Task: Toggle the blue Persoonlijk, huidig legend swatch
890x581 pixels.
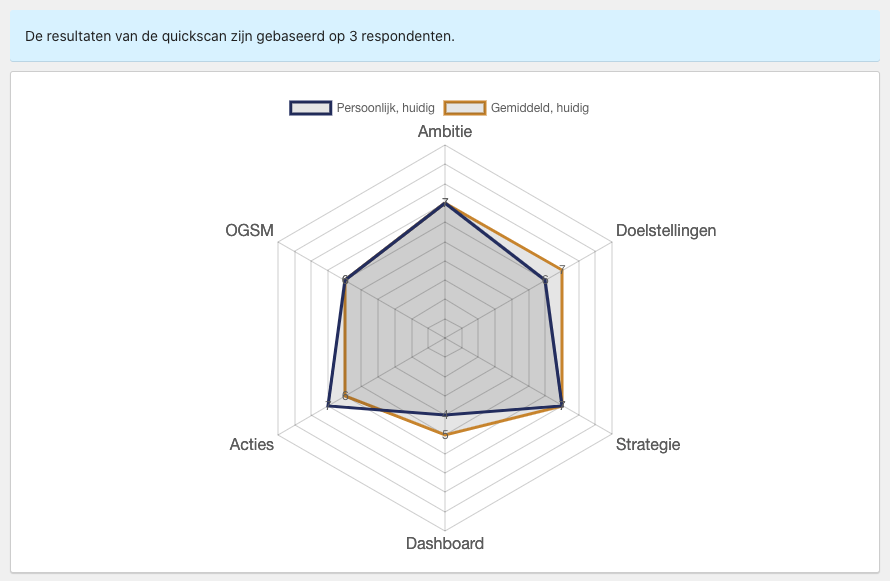Action: point(310,108)
